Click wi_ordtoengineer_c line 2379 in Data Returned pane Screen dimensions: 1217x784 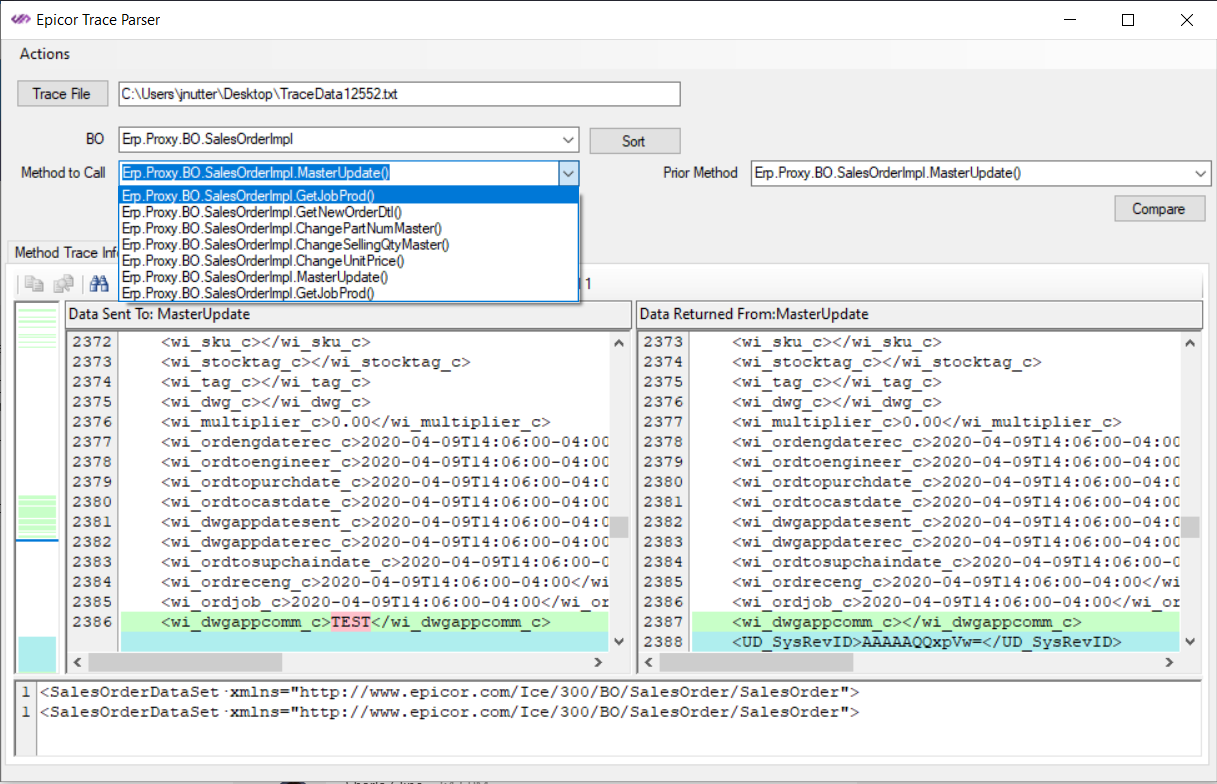pyautogui.click(x=957, y=462)
